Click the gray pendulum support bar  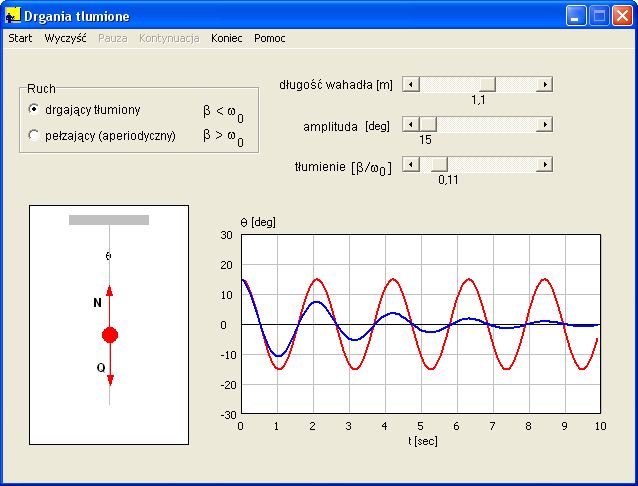pos(109,220)
